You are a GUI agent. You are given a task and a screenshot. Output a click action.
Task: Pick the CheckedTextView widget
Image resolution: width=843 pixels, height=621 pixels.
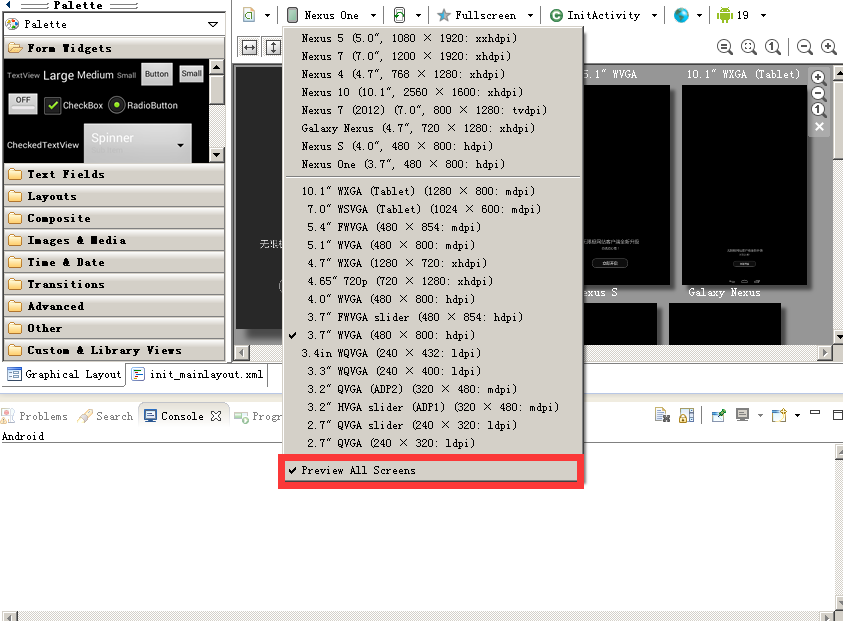pos(42,145)
